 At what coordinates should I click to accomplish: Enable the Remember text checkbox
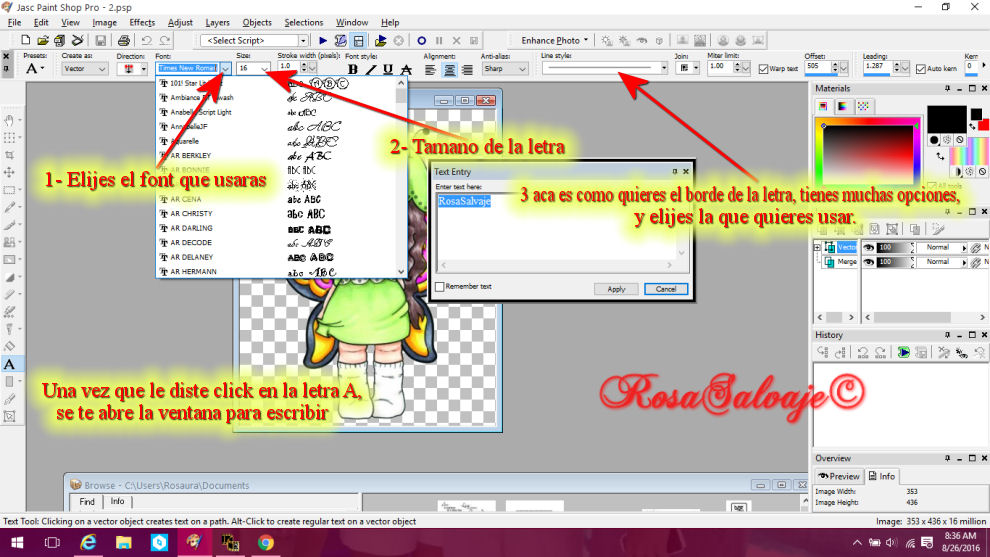440,287
